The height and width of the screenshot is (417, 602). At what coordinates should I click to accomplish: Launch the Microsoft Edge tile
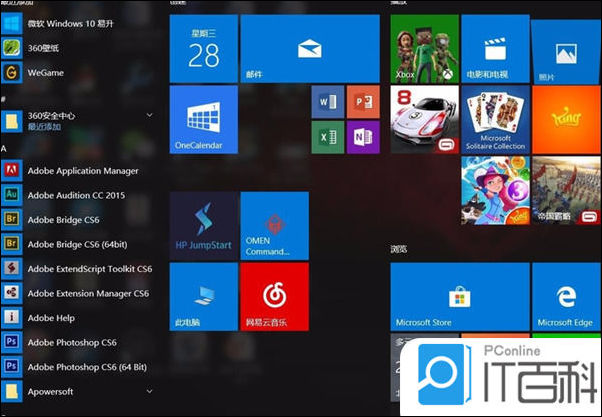coord(566,297)
